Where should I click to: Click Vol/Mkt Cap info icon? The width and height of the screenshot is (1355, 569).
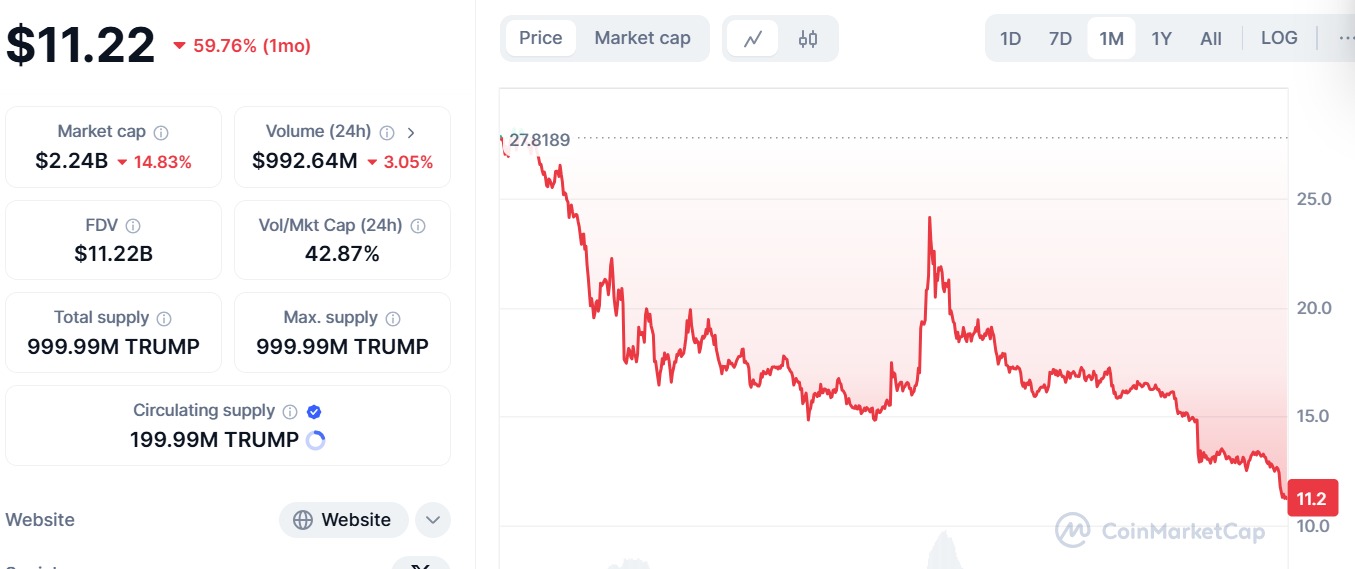pos(418,226)
